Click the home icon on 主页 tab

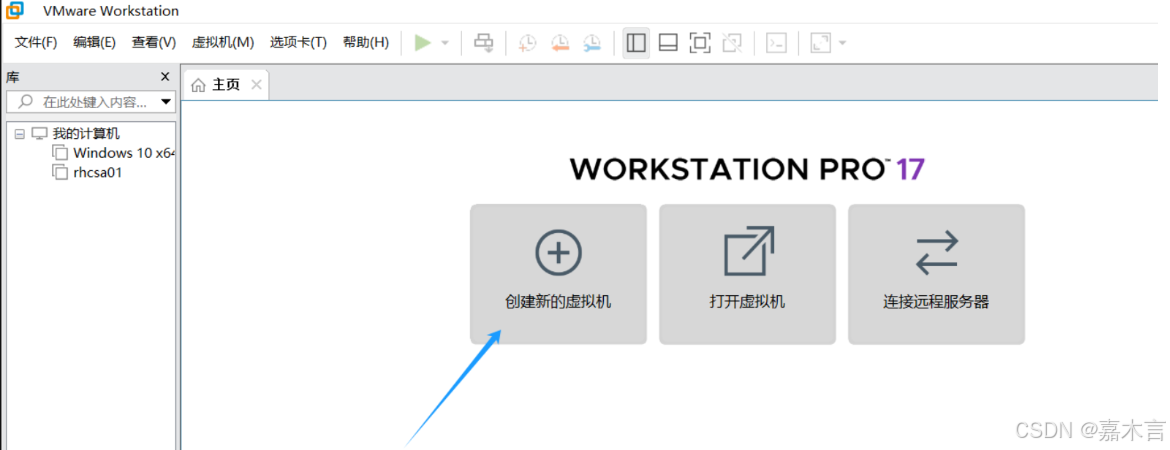[198, 85]
